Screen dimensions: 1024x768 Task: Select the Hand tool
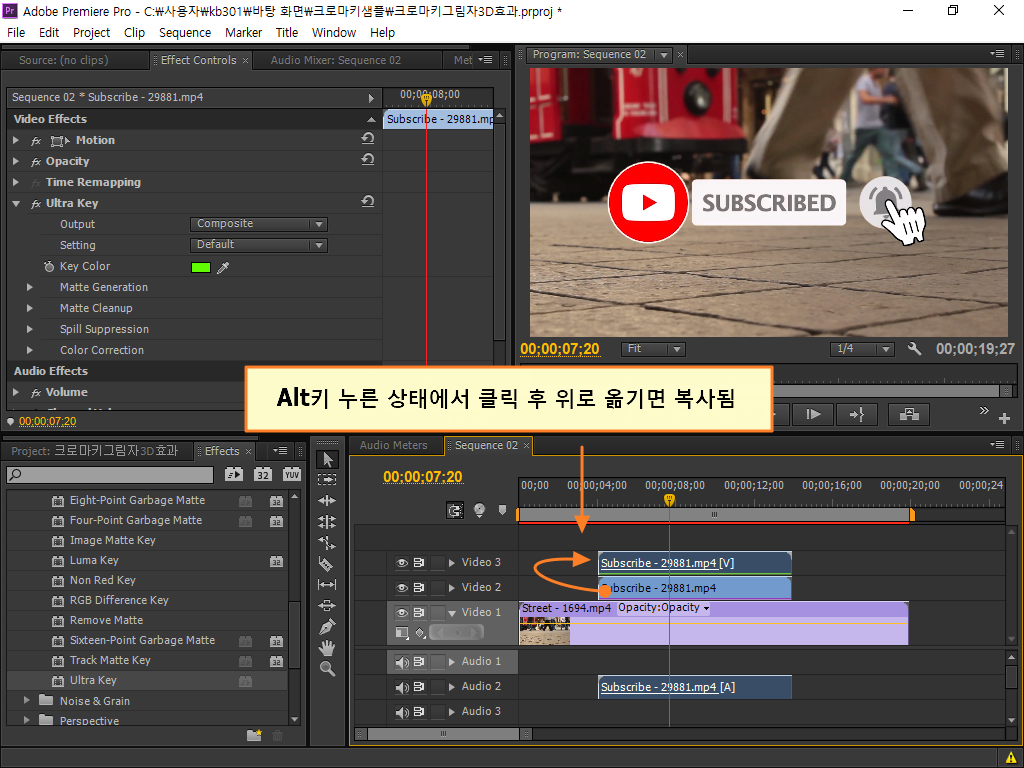[327, 648]
